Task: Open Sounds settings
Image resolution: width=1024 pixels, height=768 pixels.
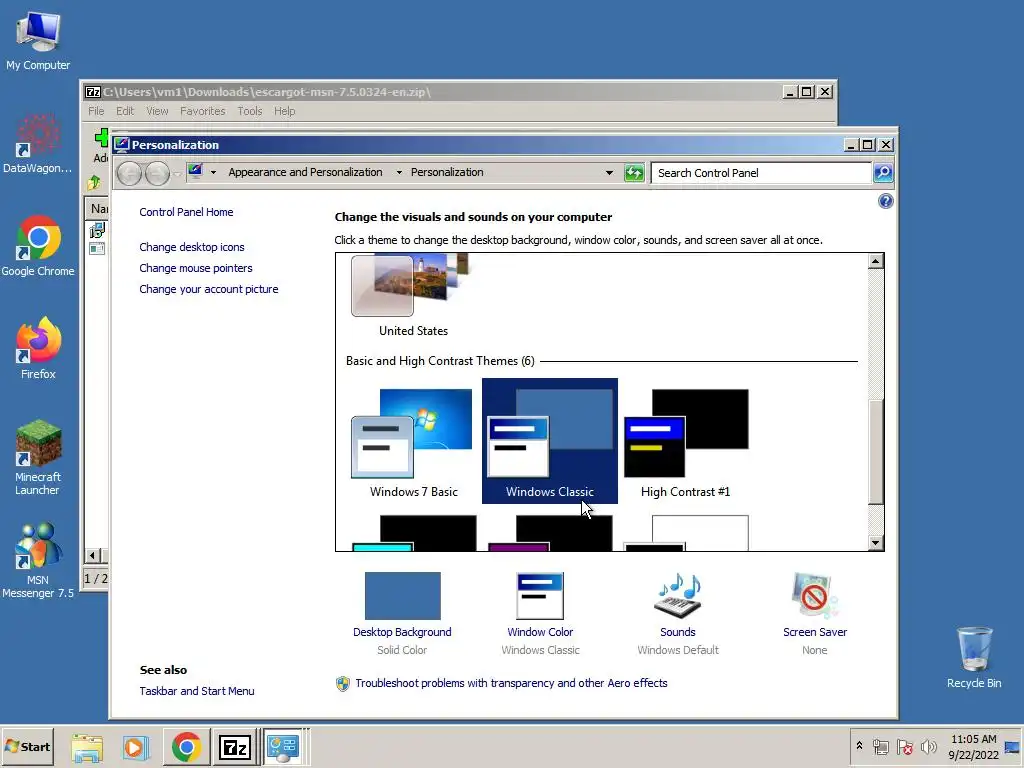Action: pos(677,613)
